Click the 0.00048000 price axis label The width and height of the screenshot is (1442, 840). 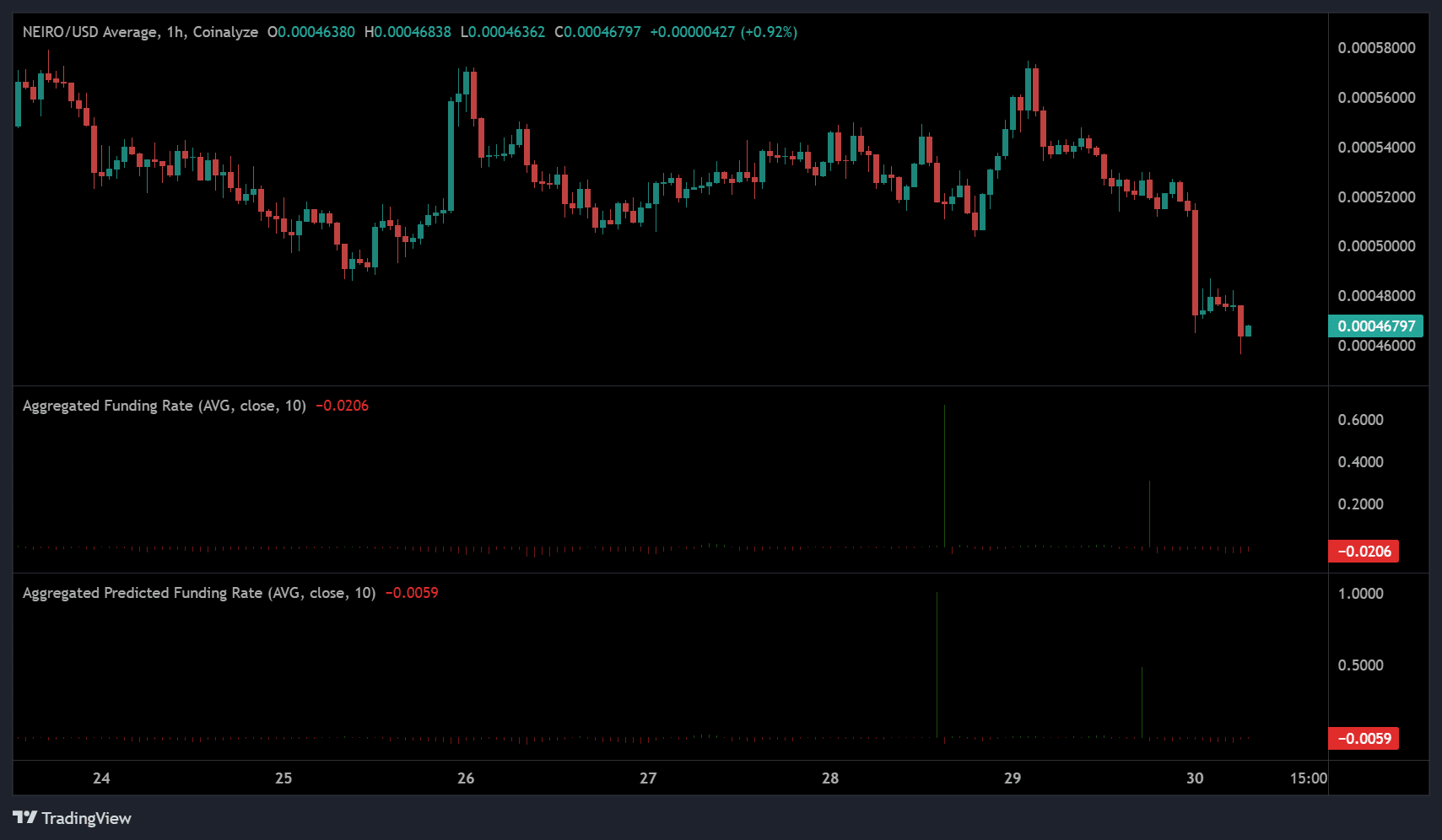(x=1376, y=296)
